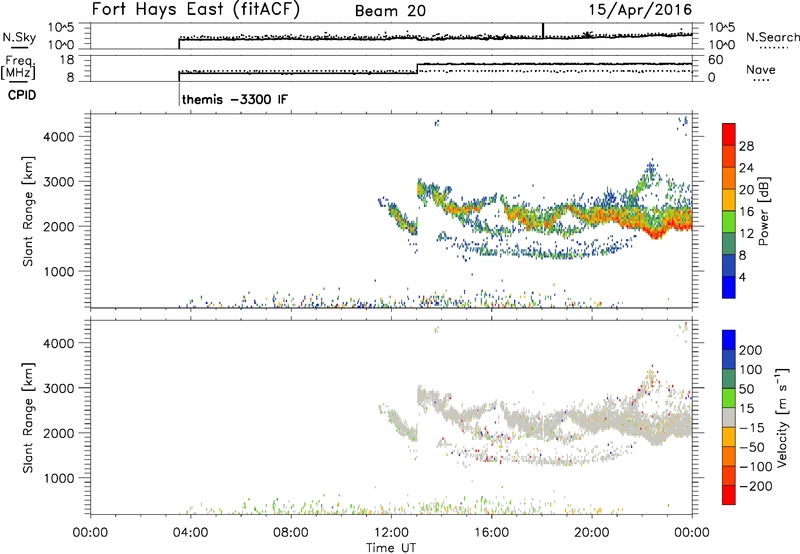Select the 'themis -3300 IF' mode text
Screen dimensions: 800x554
click(x=235, y=99)
